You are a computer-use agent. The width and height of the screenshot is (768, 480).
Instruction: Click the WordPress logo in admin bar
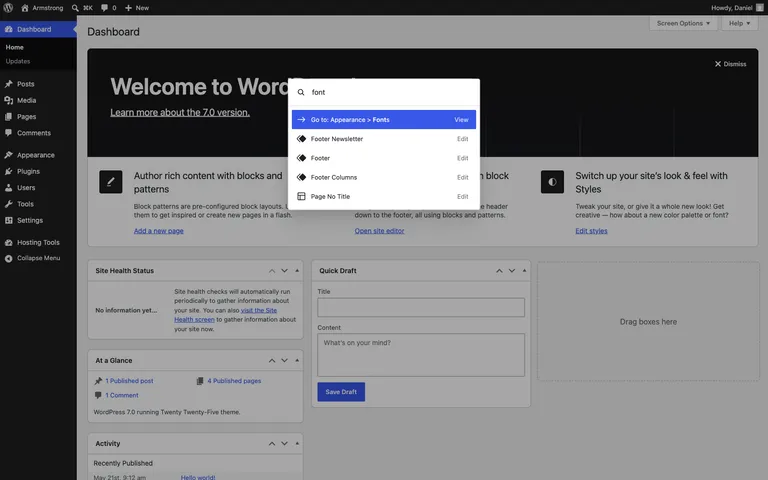(8, 8)
